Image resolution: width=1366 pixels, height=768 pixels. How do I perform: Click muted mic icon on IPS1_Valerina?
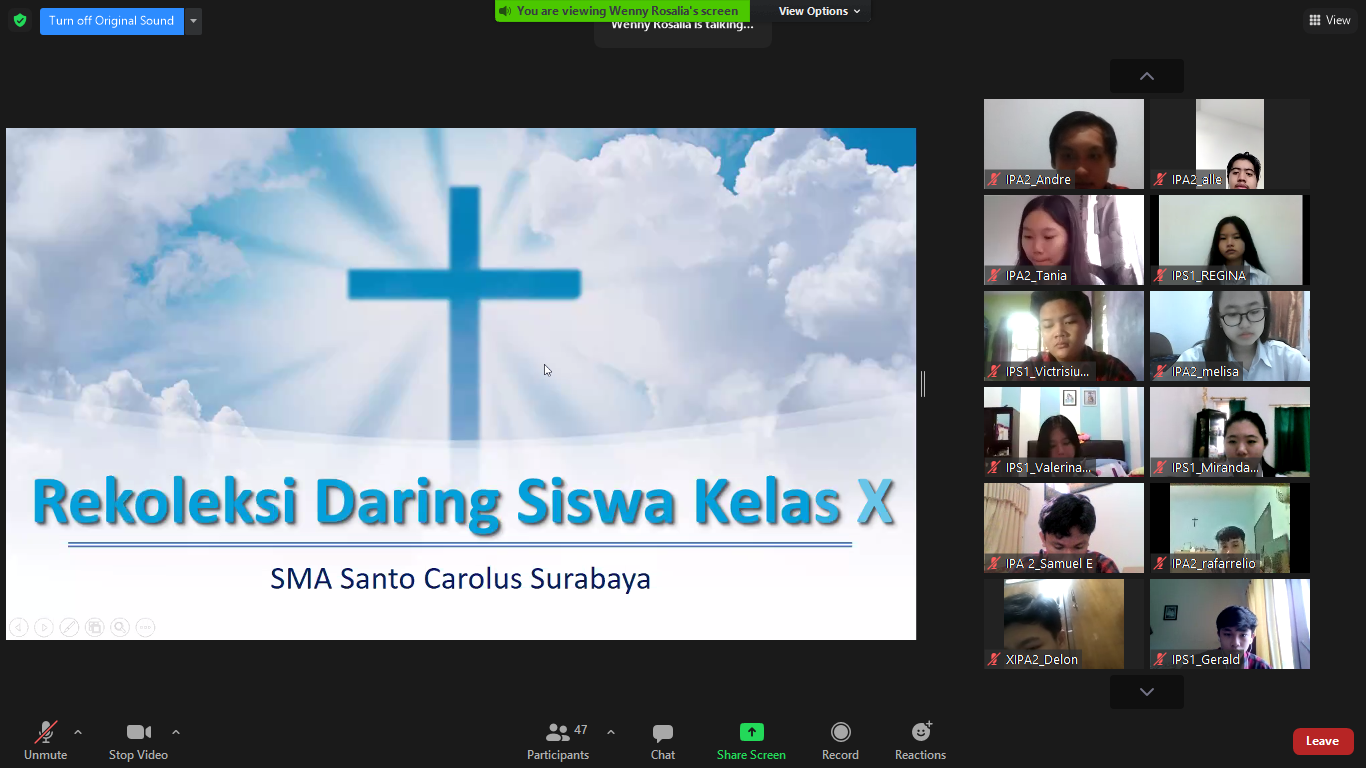coord(995,468)
